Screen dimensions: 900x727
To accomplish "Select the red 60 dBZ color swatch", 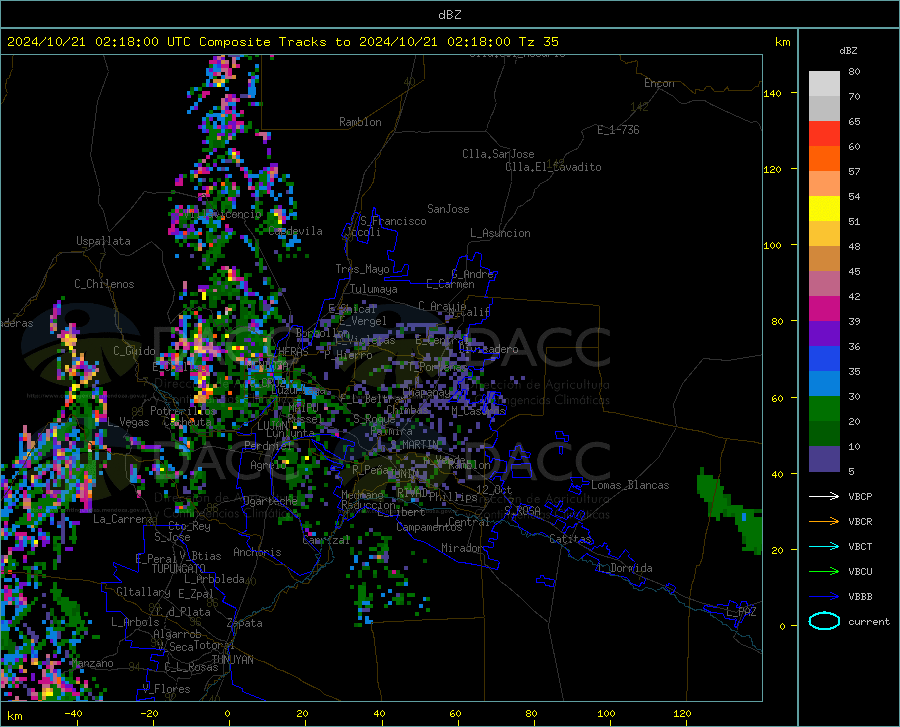I will (x=824, y=134).
